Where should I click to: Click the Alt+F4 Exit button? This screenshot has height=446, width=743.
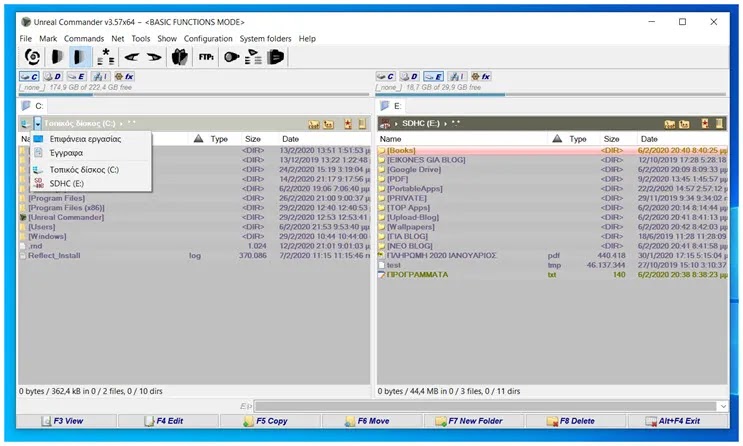click(678, 421)
